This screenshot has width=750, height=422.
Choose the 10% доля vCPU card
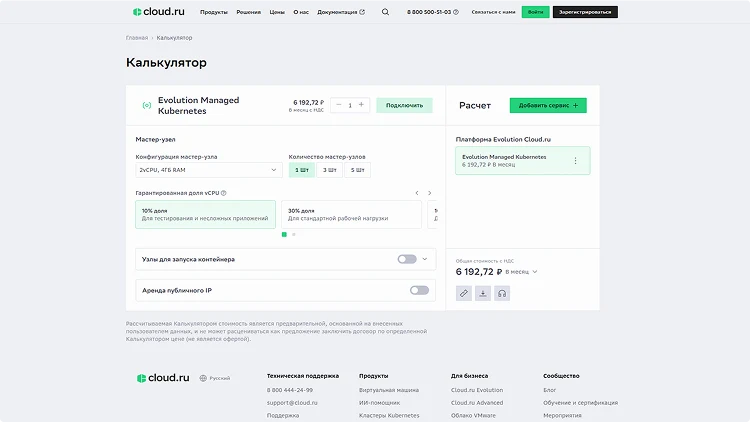tap(205, 214)
